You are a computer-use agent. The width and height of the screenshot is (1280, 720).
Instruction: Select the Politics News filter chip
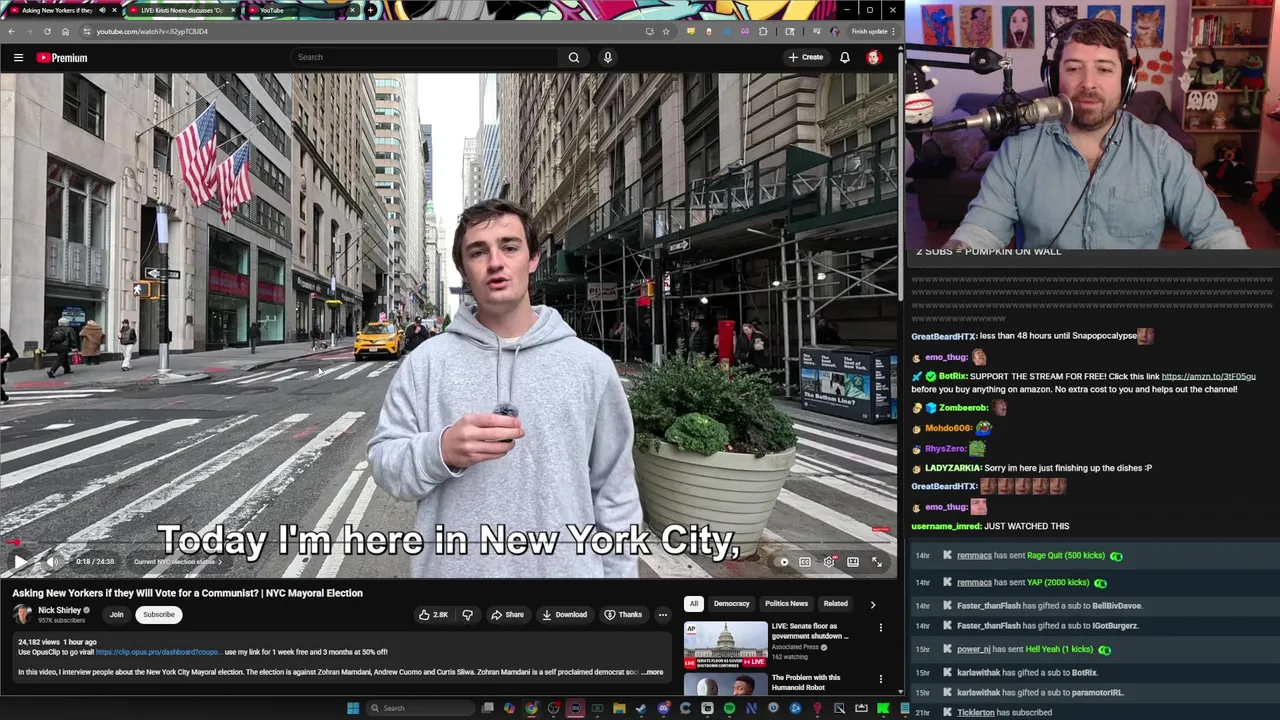pos(786,603)
